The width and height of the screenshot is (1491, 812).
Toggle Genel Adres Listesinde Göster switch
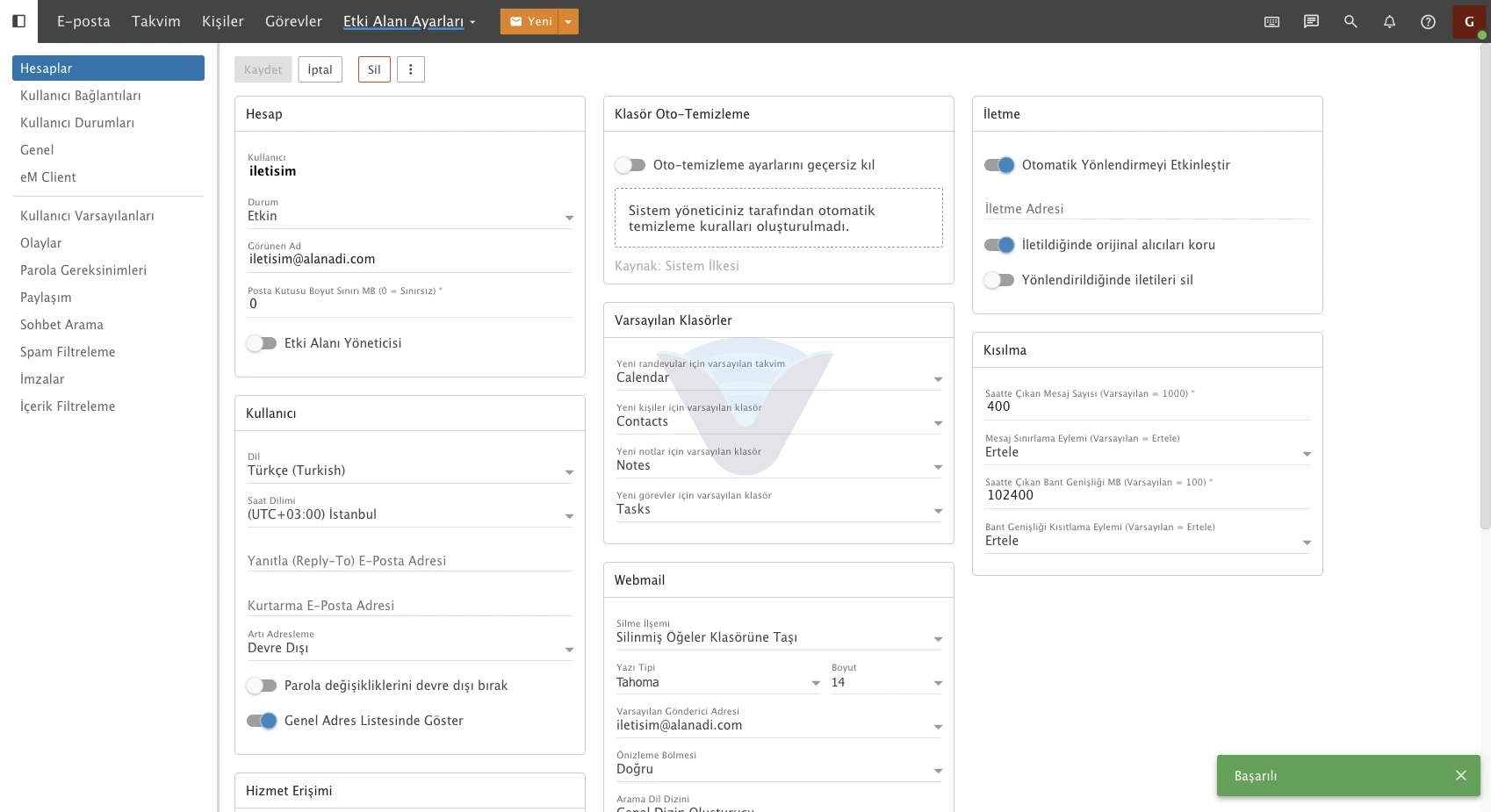(262, 721)
